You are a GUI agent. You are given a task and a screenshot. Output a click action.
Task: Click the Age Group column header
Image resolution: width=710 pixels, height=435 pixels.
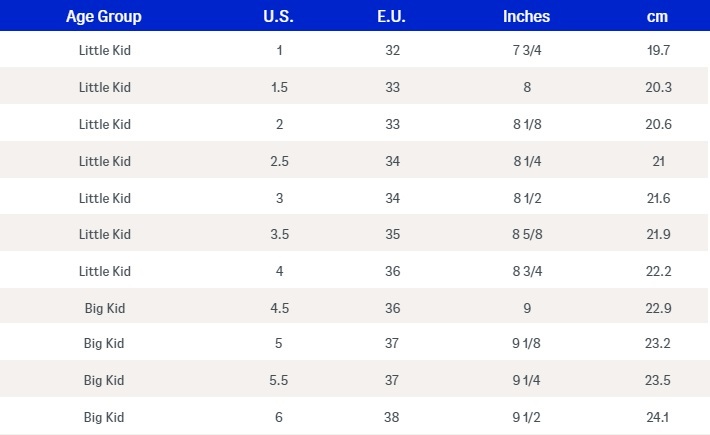pyautogui.click(x=104, y=16)
